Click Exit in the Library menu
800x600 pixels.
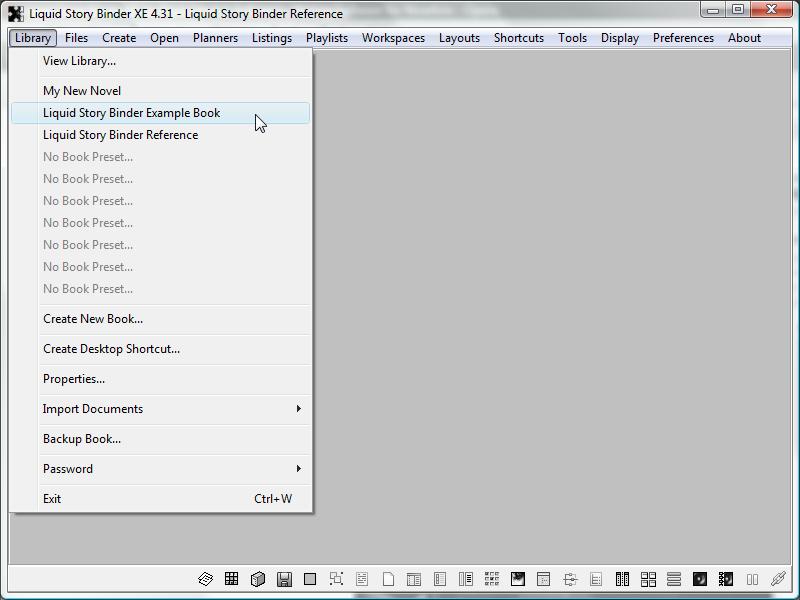point(52,499)
